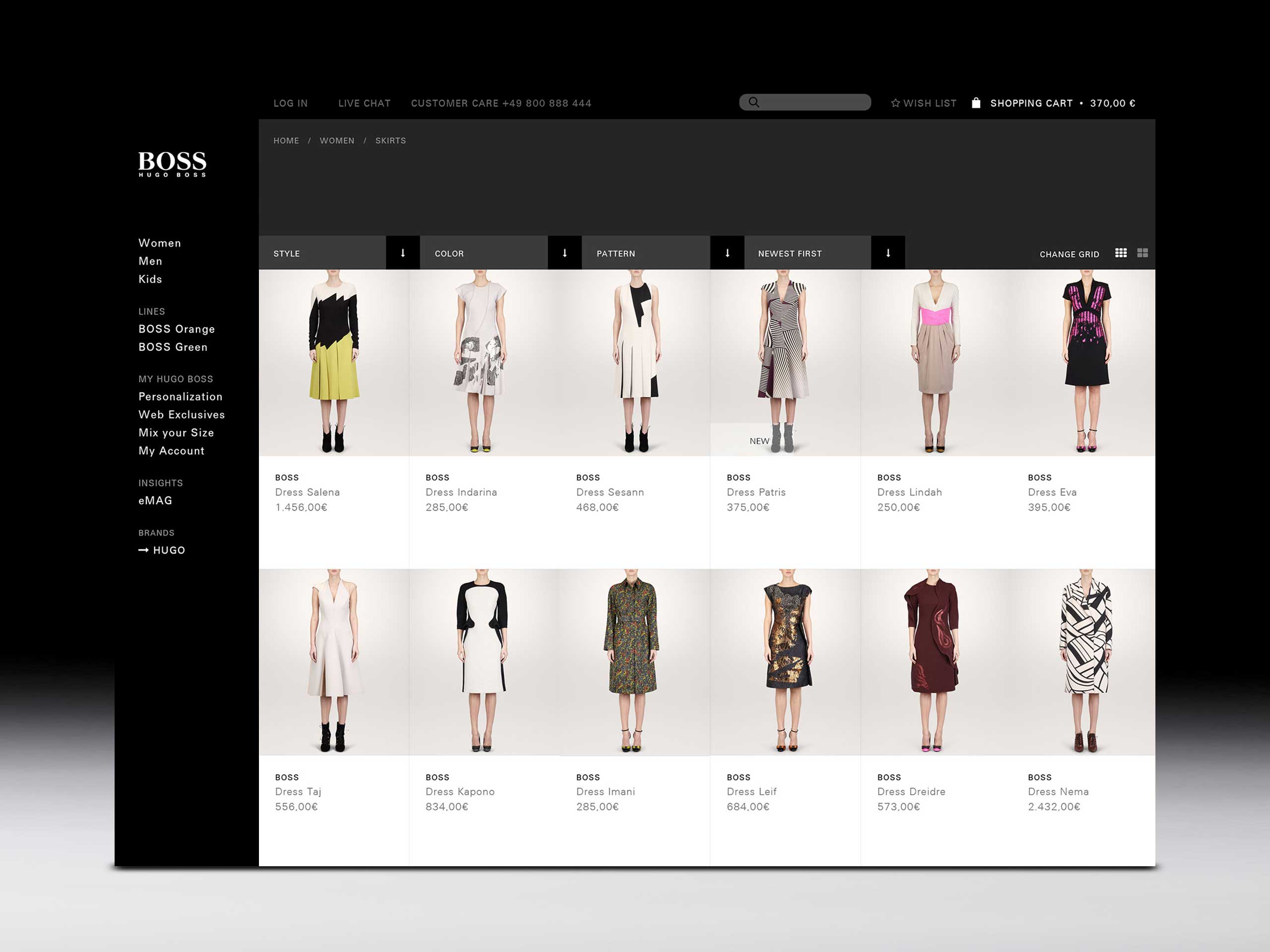
Task: Open Dress Lindah product image
Action: (x=935, y=362)
